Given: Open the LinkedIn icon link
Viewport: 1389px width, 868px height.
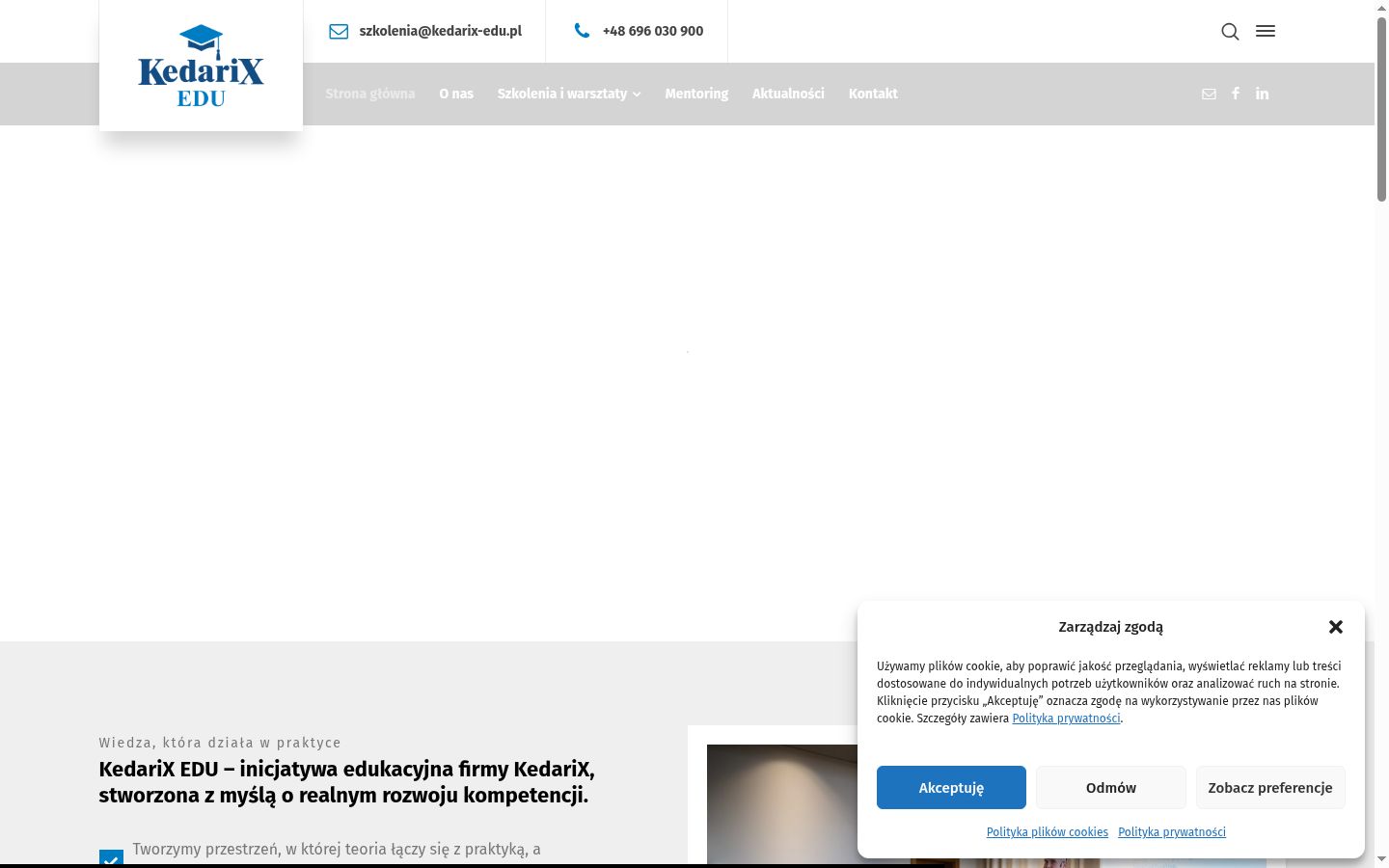Looking at the screenshot, I should click(1262, 94).
